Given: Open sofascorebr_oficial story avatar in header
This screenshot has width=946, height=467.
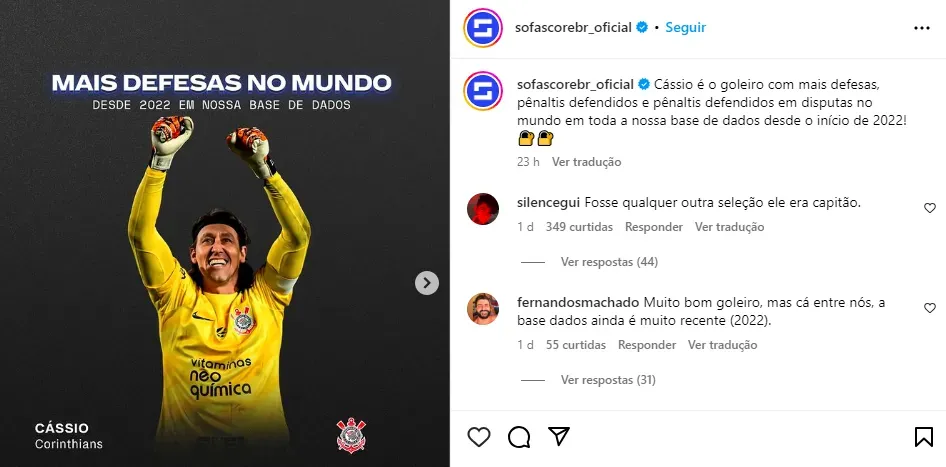Looking at the screenshot, I should tap(483, 28).
